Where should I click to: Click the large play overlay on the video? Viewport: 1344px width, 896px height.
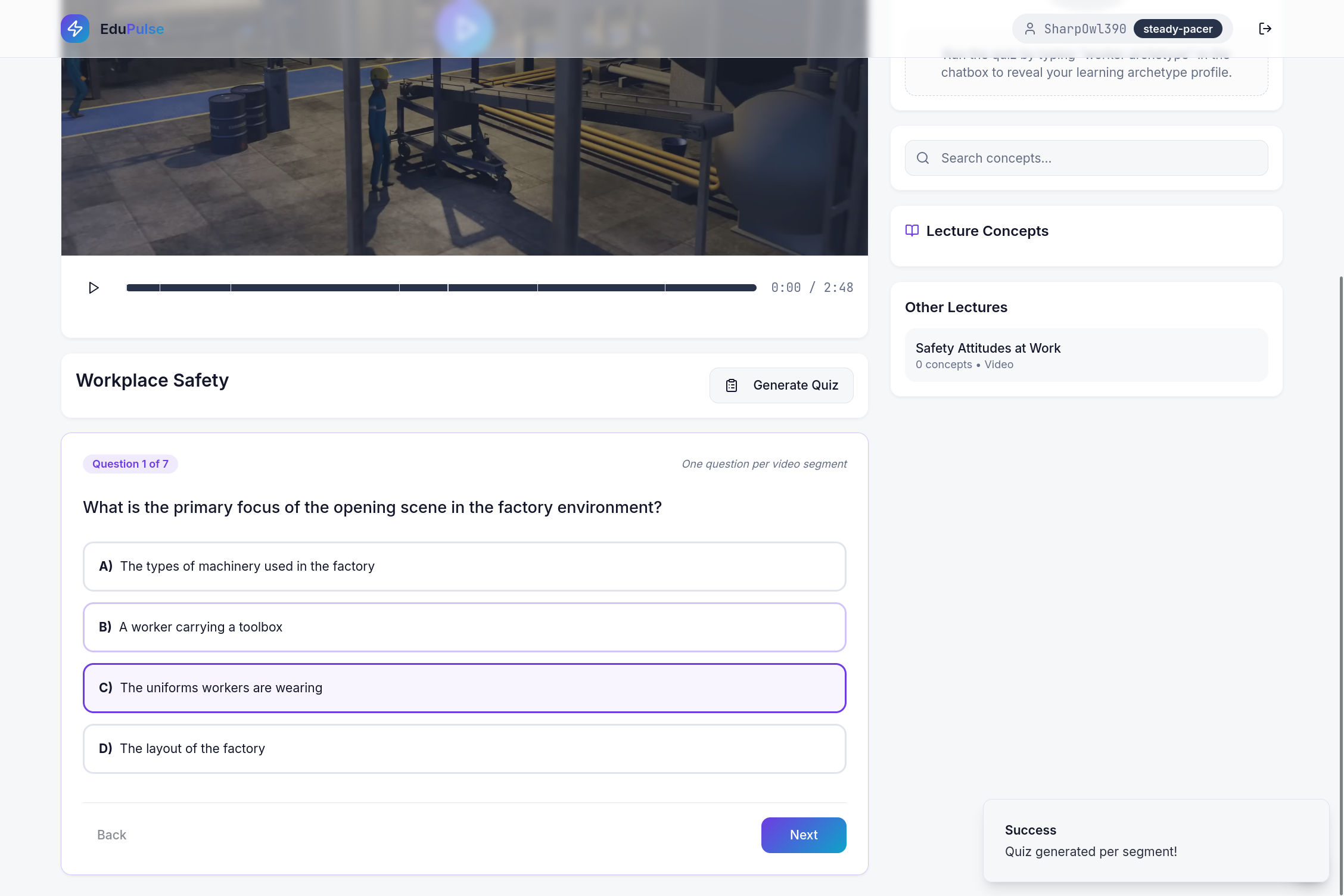[x=464, y=29]
